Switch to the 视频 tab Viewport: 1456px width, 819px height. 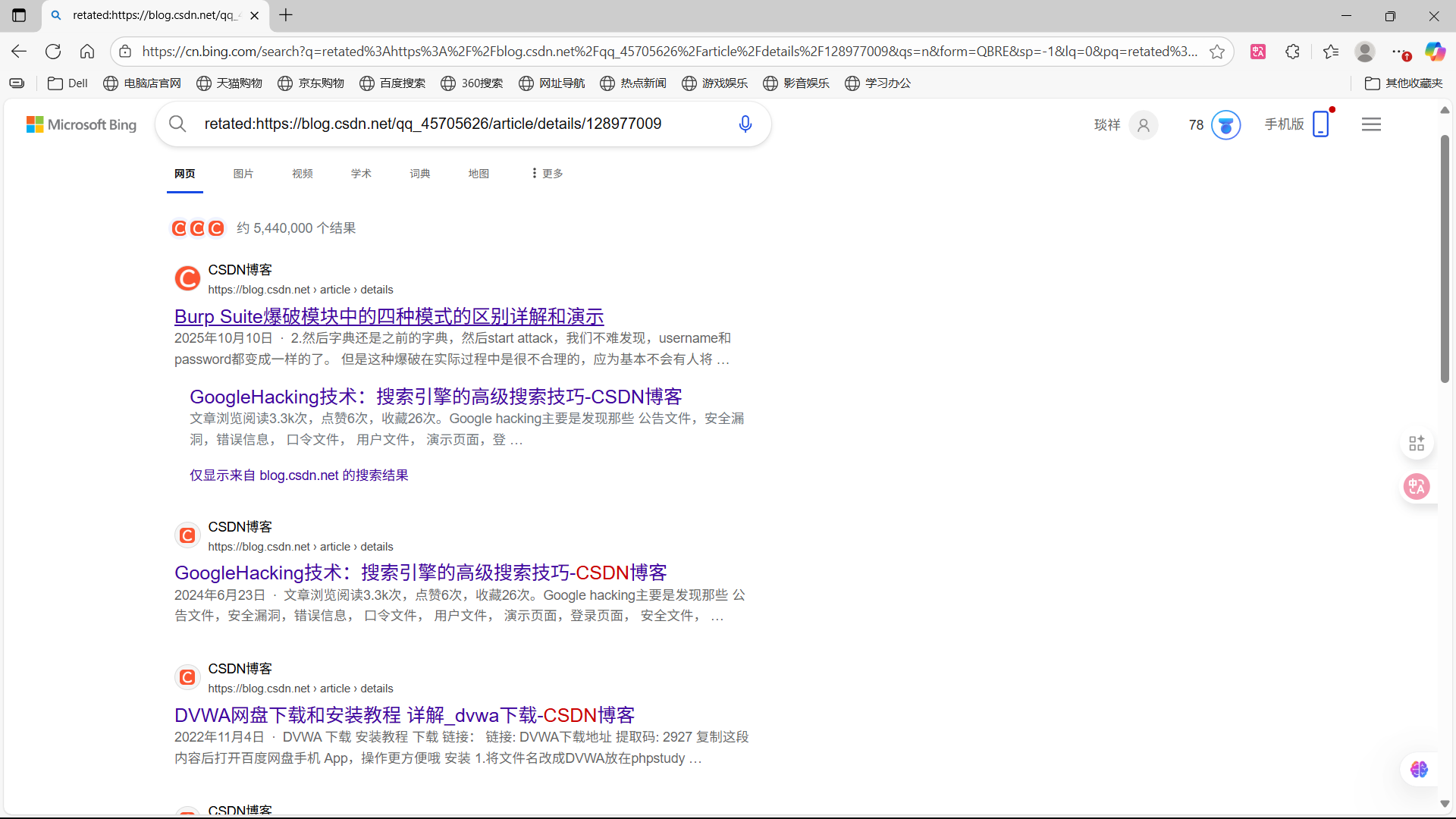[302, 173]
